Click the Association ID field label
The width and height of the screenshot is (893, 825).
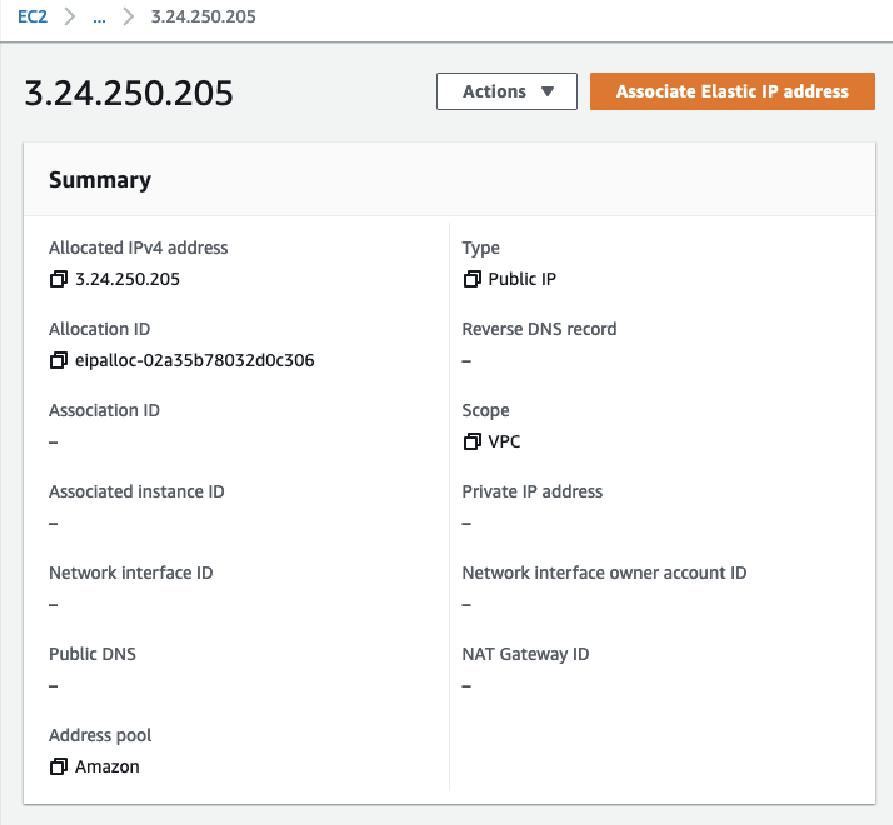click(104, 410)
